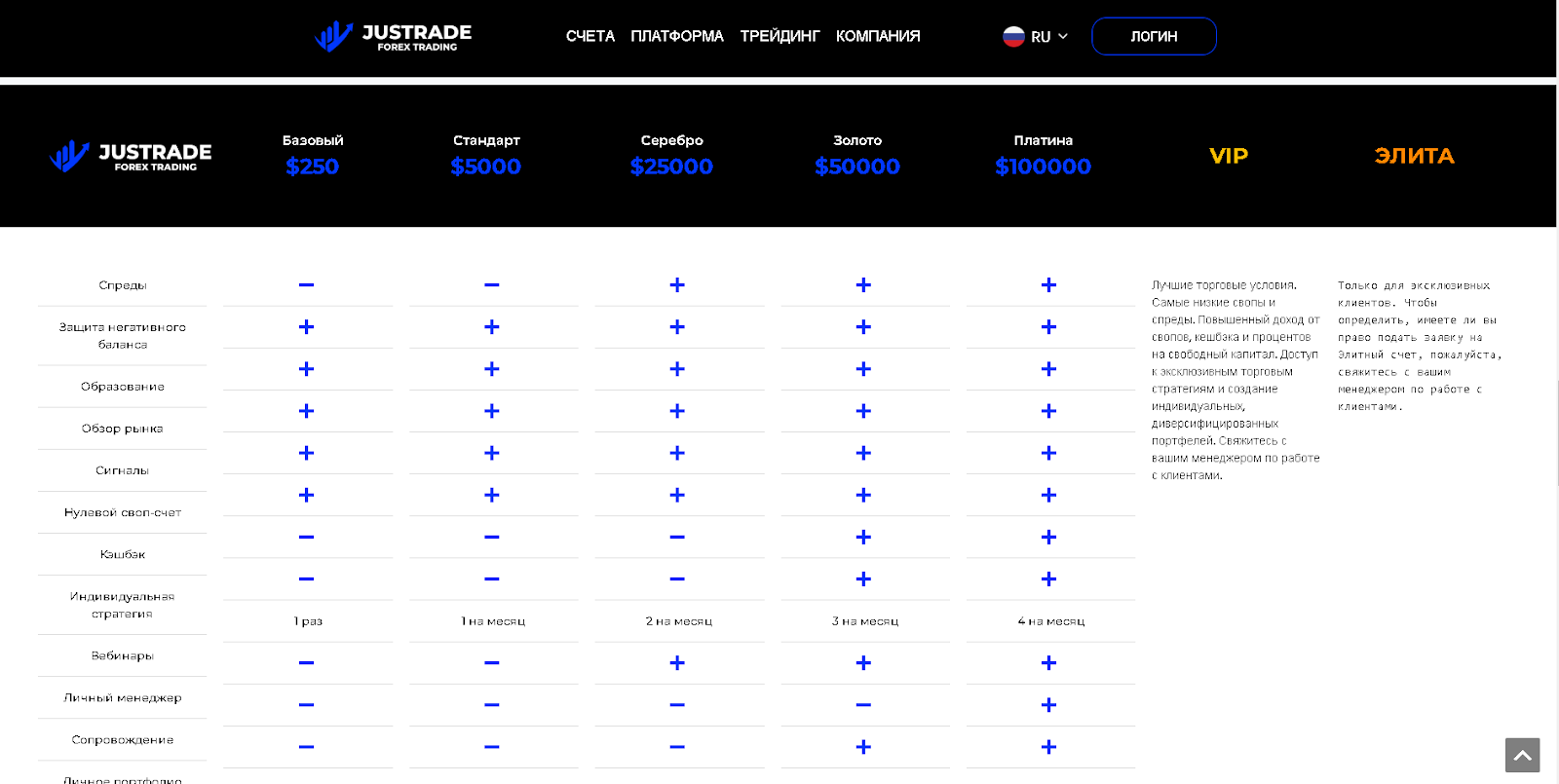
Task: Click the VIP description starting 'Лучшие торговые условия'
Action: coord(1236,380)
